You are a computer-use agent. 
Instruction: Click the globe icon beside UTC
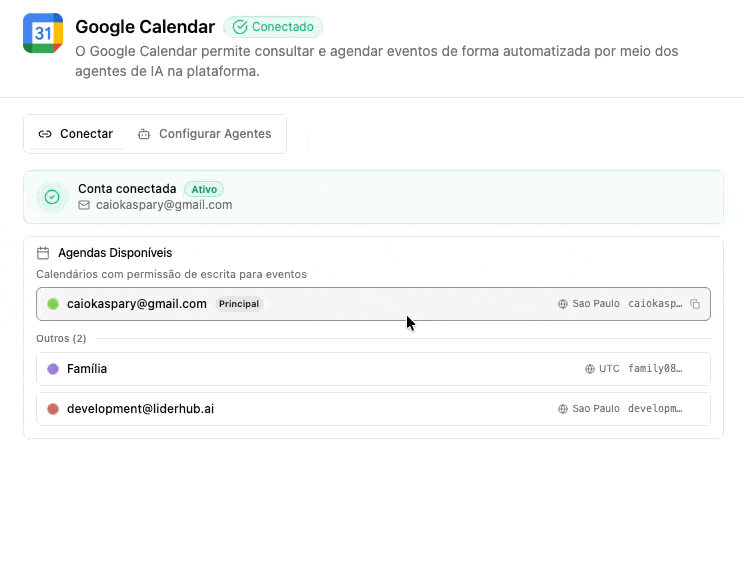590,369
